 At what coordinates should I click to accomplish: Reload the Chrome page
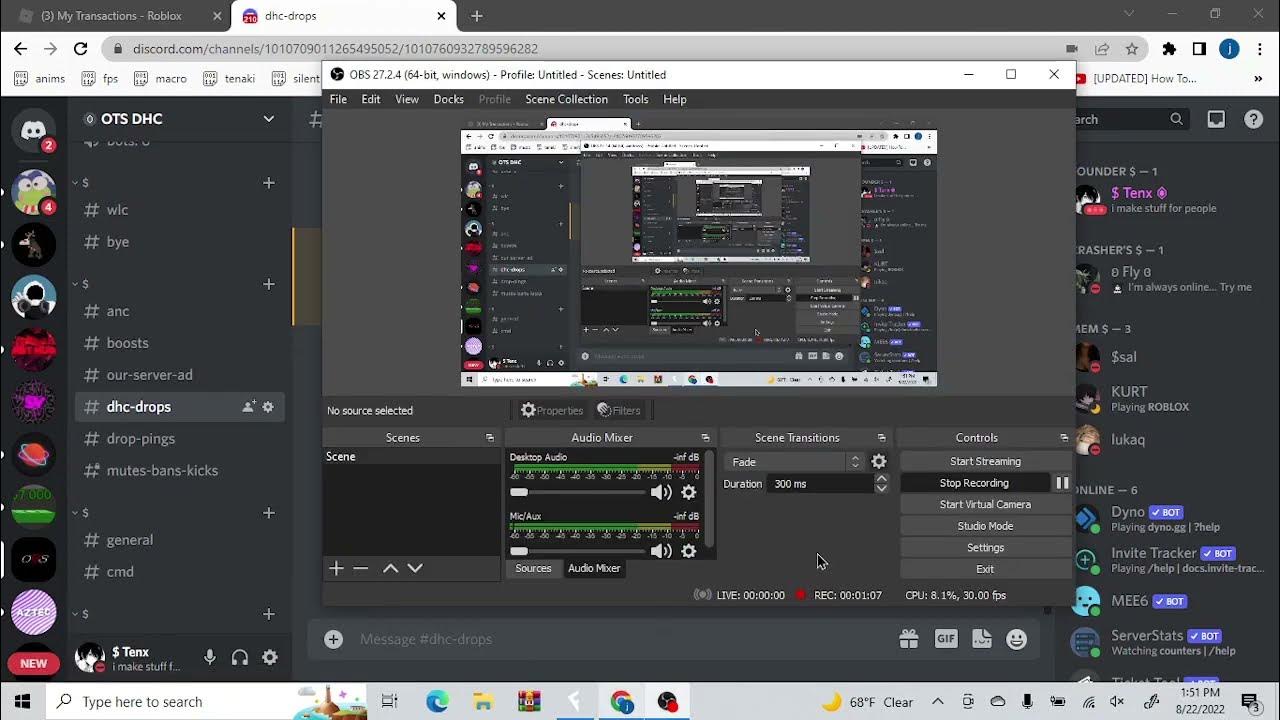pos(80,48)
